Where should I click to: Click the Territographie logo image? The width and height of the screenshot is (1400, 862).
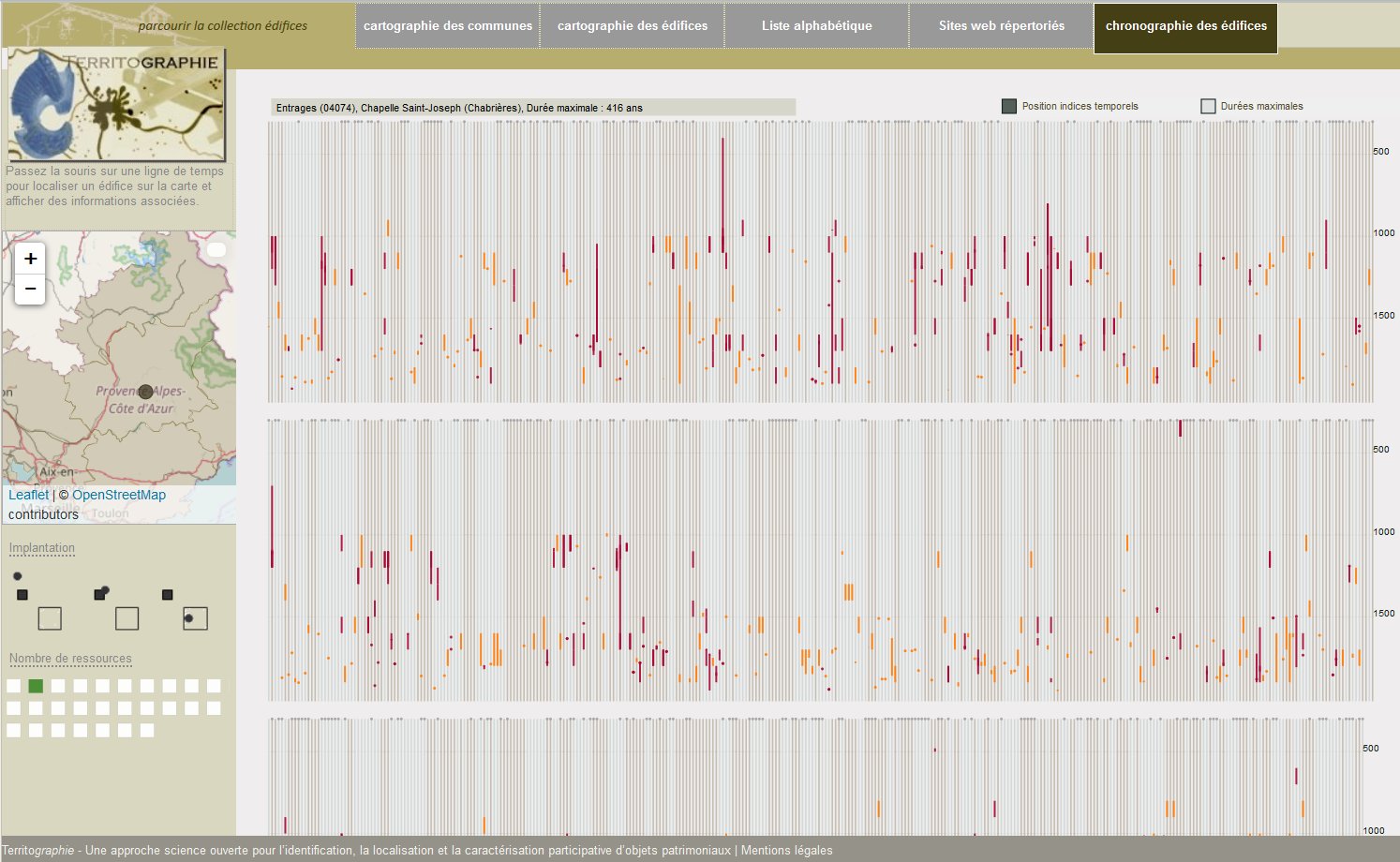click(117, 105)
